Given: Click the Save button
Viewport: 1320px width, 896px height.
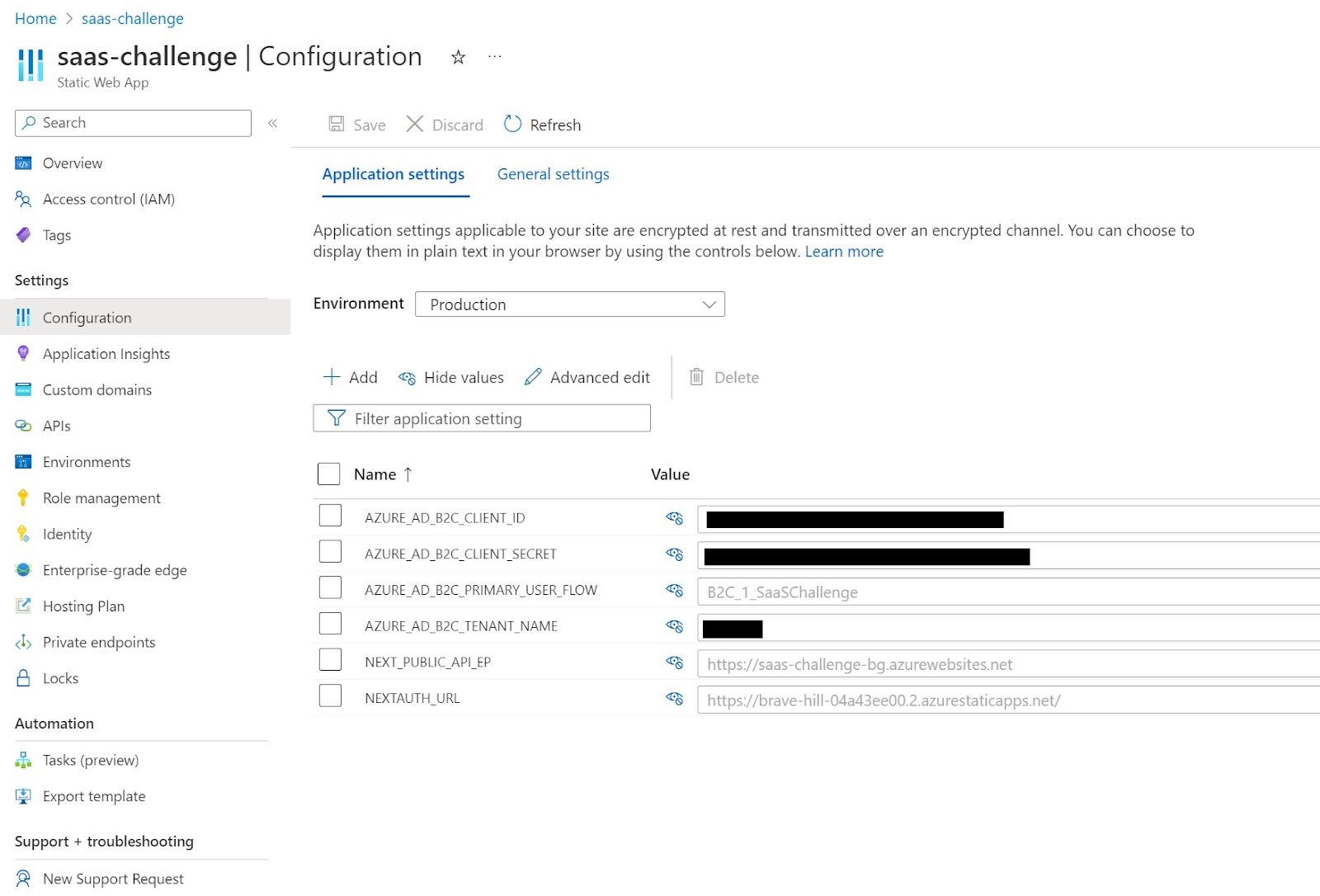Looking at the screenshot, I should pyautogui.click(x=356, y=125).
